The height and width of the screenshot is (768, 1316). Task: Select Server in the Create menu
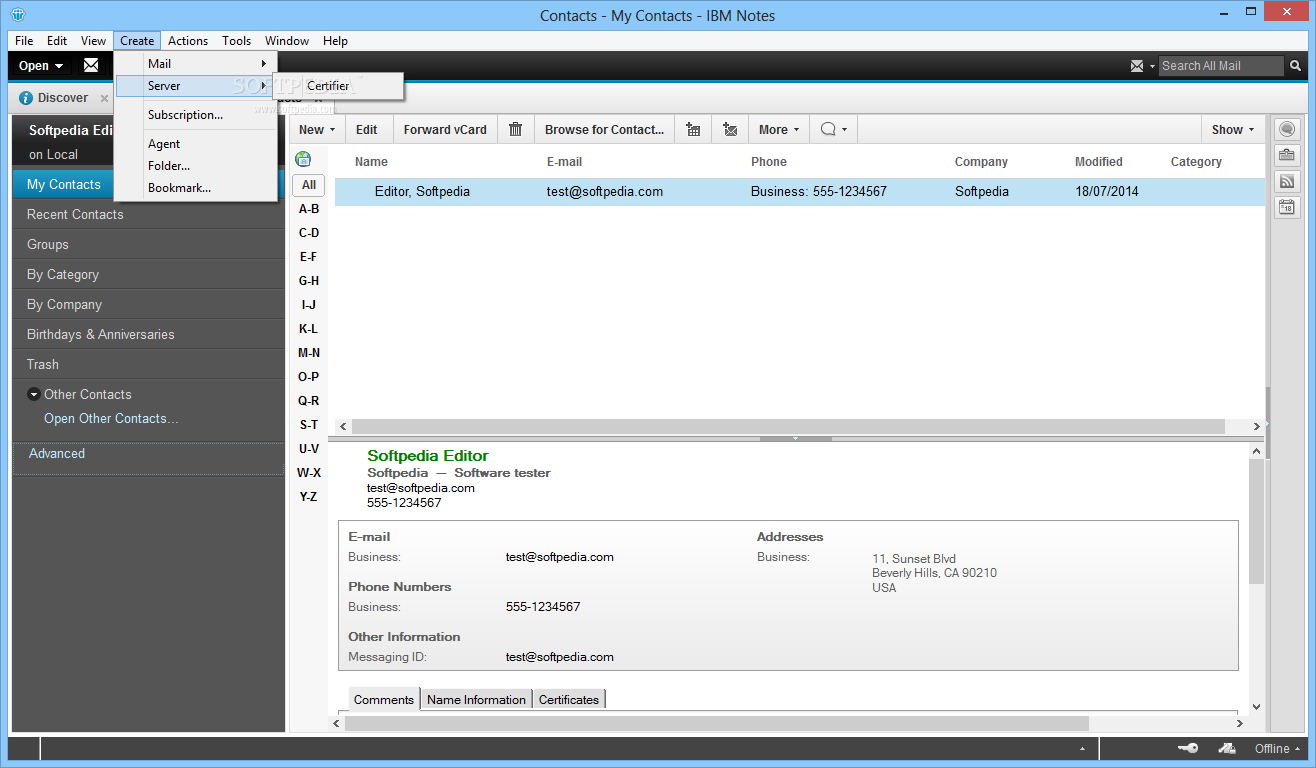[x=195, y=86]
